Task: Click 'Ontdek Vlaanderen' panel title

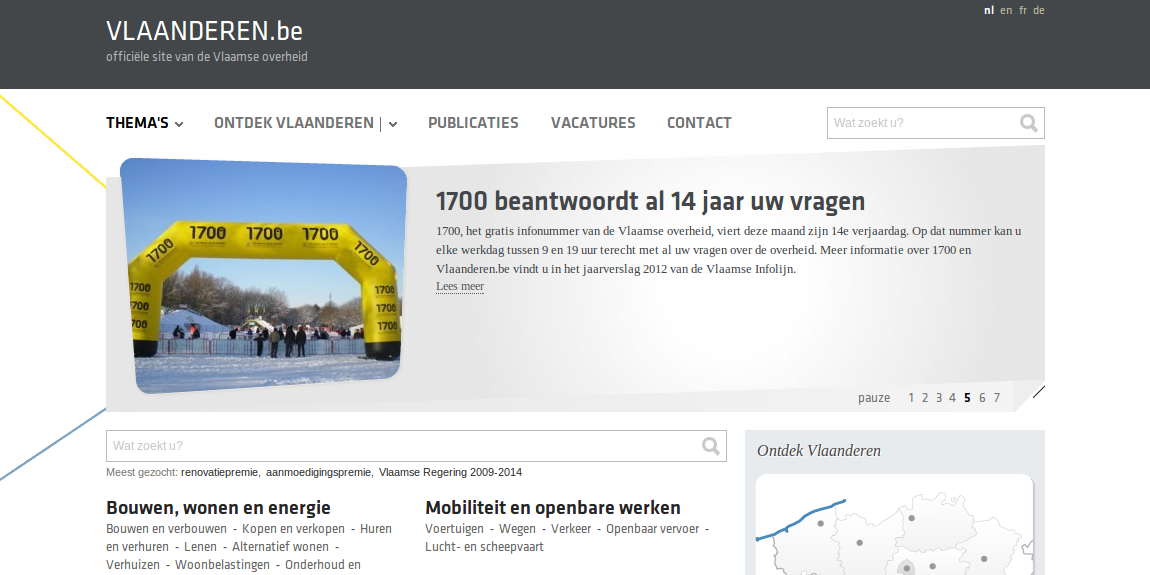Action: (x=818, y=450)
